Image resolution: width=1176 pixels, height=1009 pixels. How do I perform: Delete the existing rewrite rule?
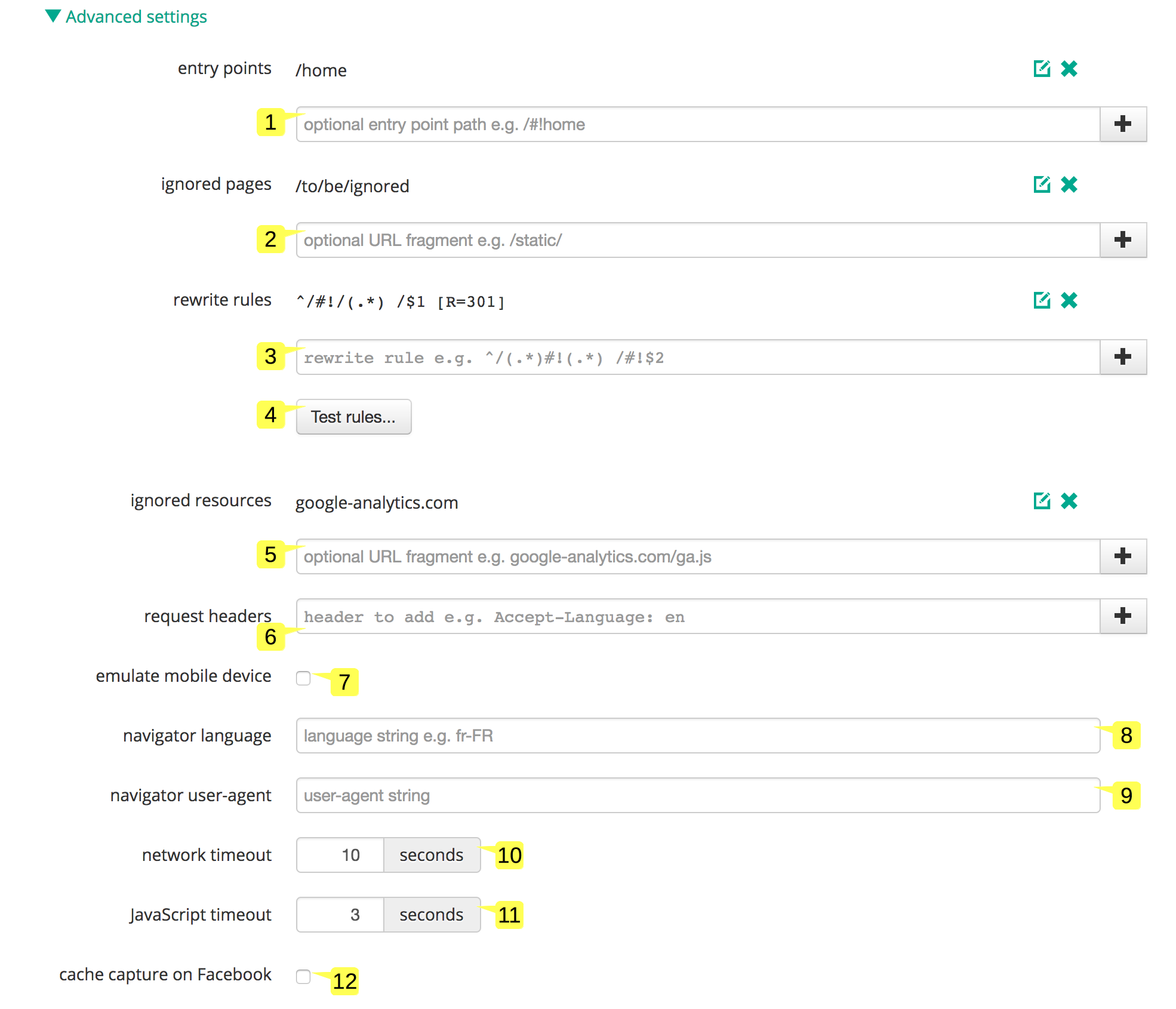point(1069,300)
